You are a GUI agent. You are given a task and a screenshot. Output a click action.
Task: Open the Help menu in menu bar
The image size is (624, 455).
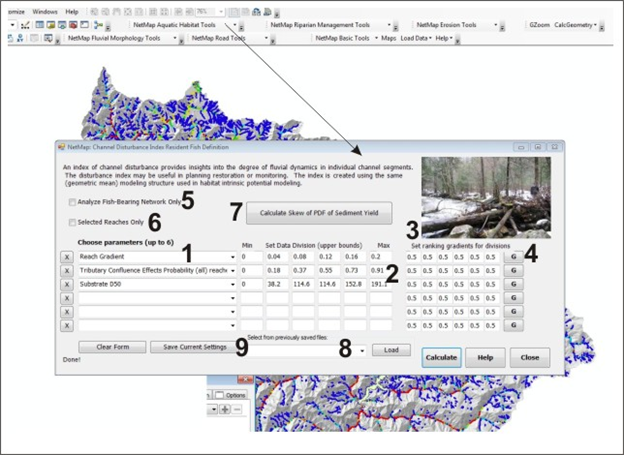click(x=72, y=11)
